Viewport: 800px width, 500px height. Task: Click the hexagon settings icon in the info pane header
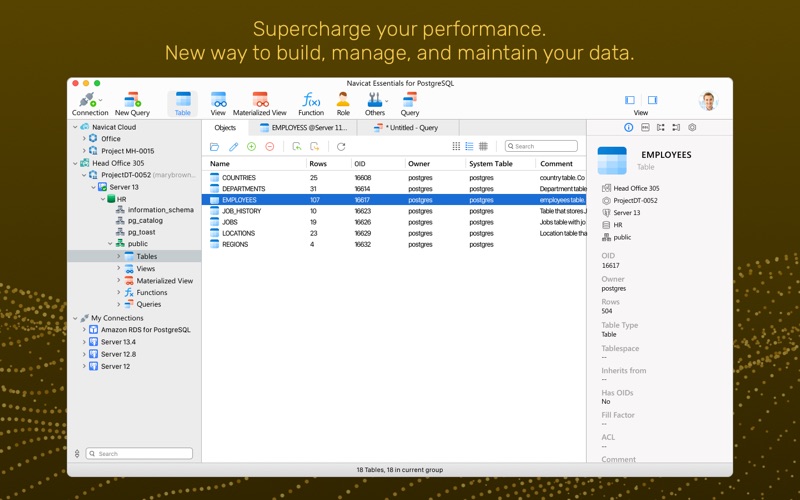tap(692, 128)
